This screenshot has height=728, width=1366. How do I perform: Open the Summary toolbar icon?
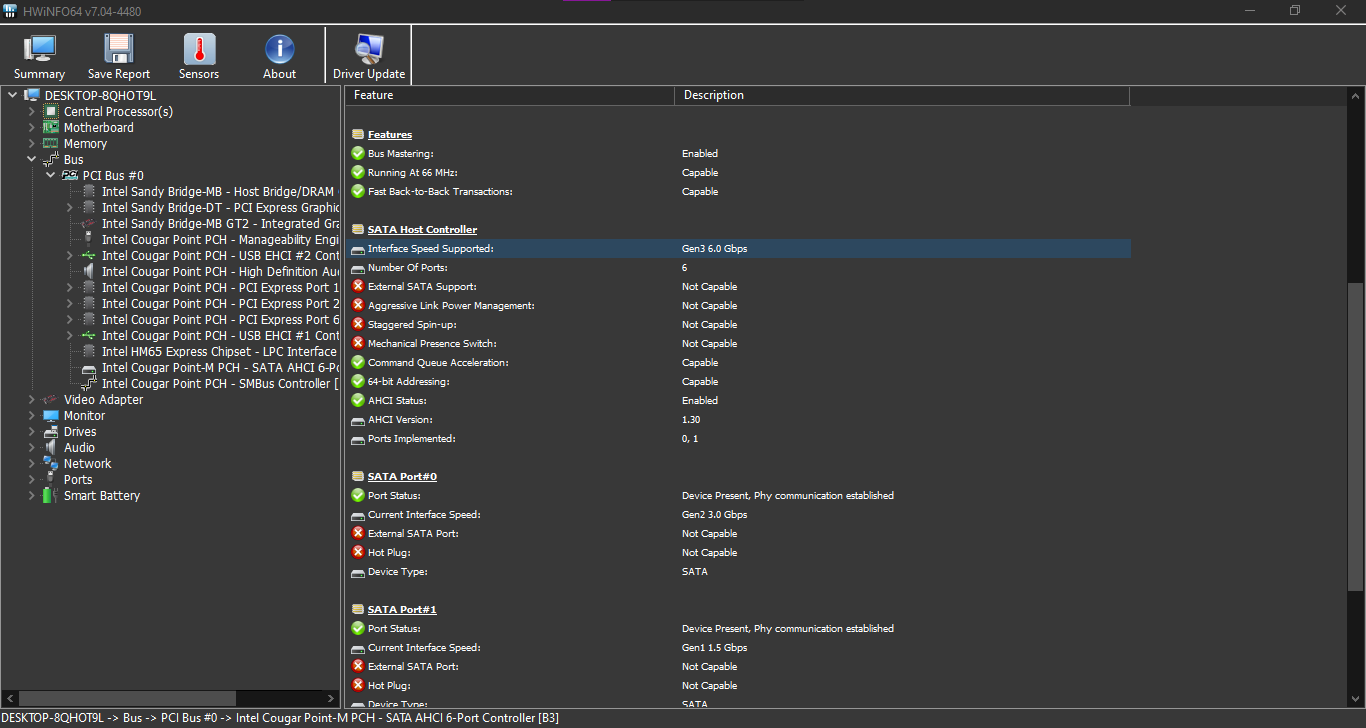(40, 48)
